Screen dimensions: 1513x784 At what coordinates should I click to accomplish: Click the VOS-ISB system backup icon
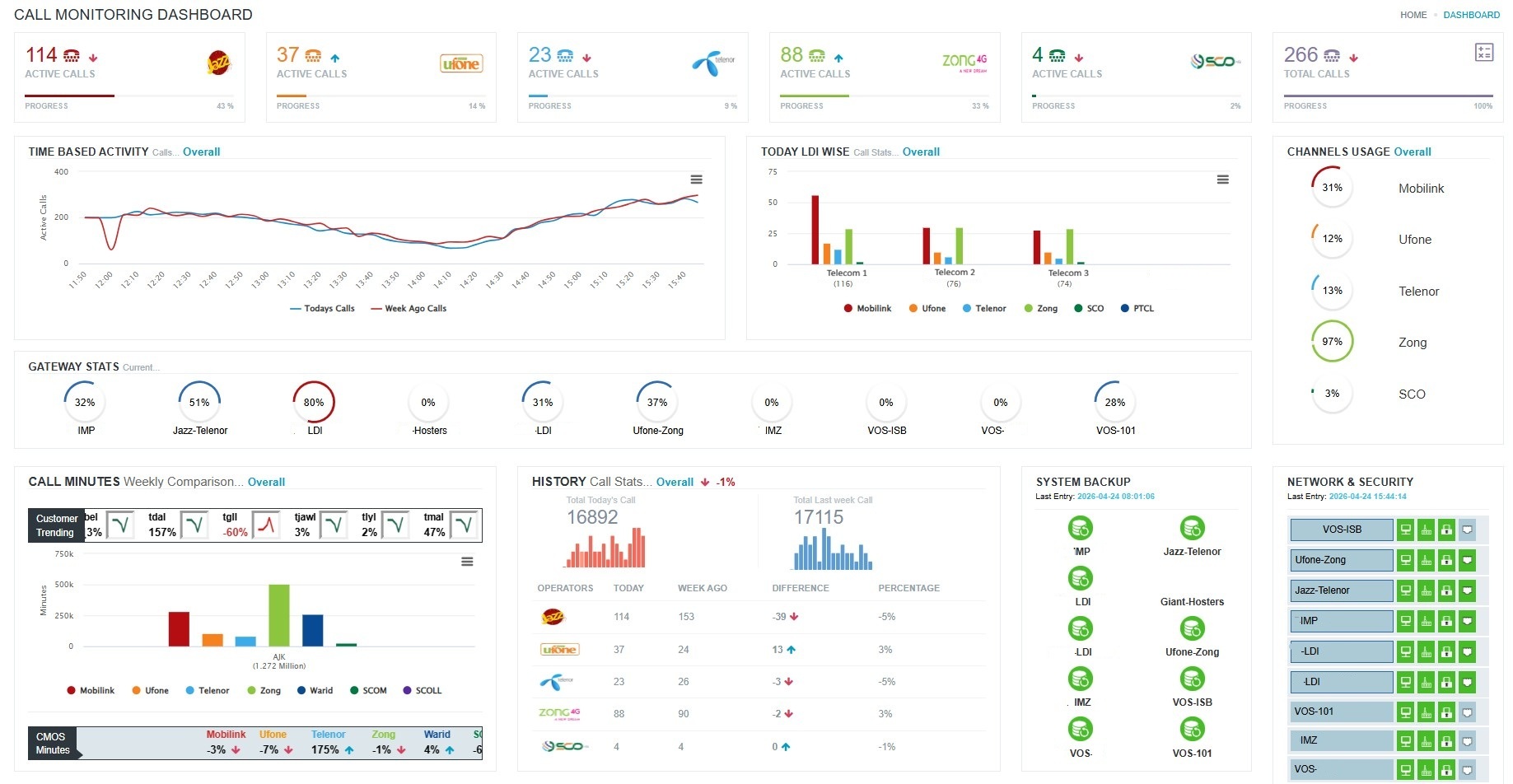pos(1192,679)
